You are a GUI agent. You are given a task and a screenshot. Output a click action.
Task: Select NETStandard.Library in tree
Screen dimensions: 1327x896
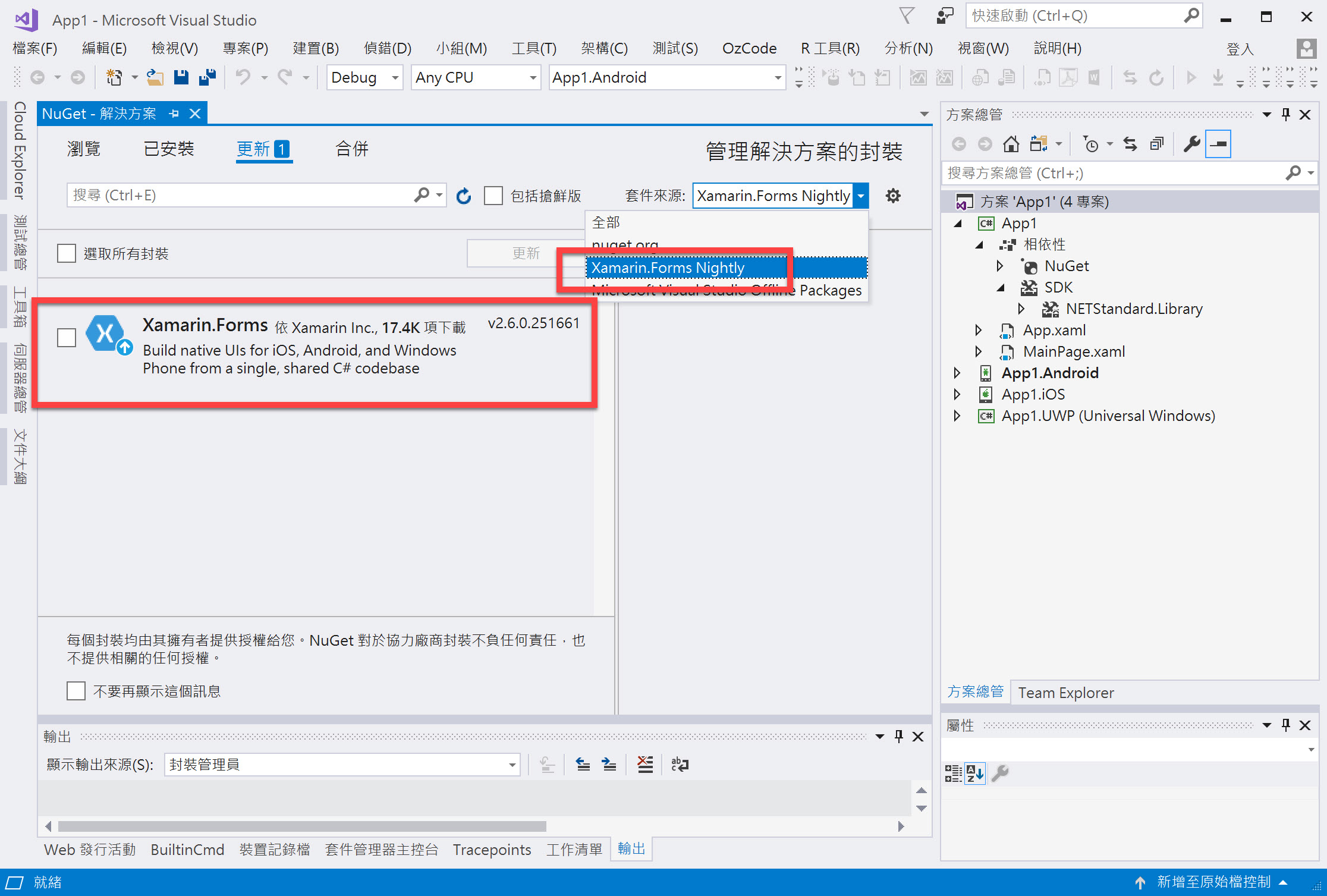click(1134, 309)
